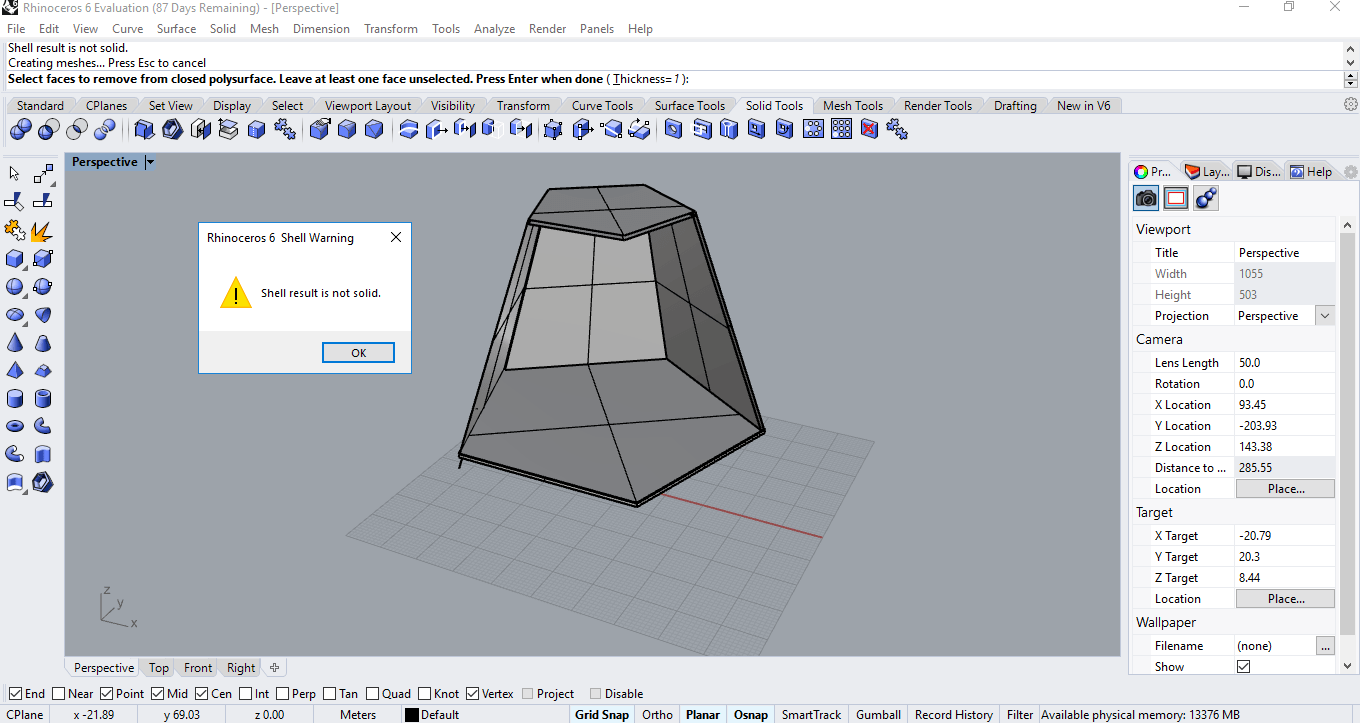1360x723 pixels.
Task: Toggle Ortho mode in status bar
Action: point(657,714)
